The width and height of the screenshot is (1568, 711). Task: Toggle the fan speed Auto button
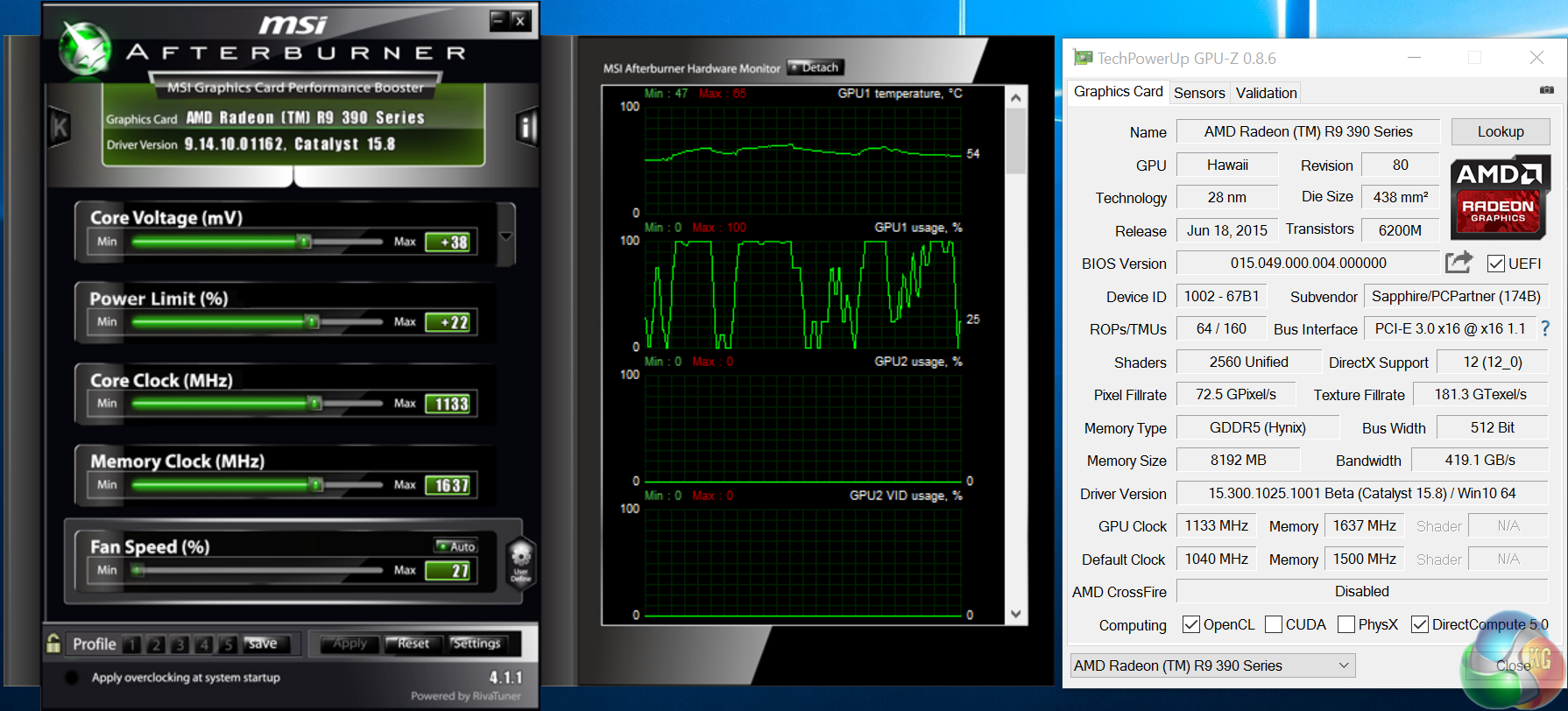tap(456, 546)
